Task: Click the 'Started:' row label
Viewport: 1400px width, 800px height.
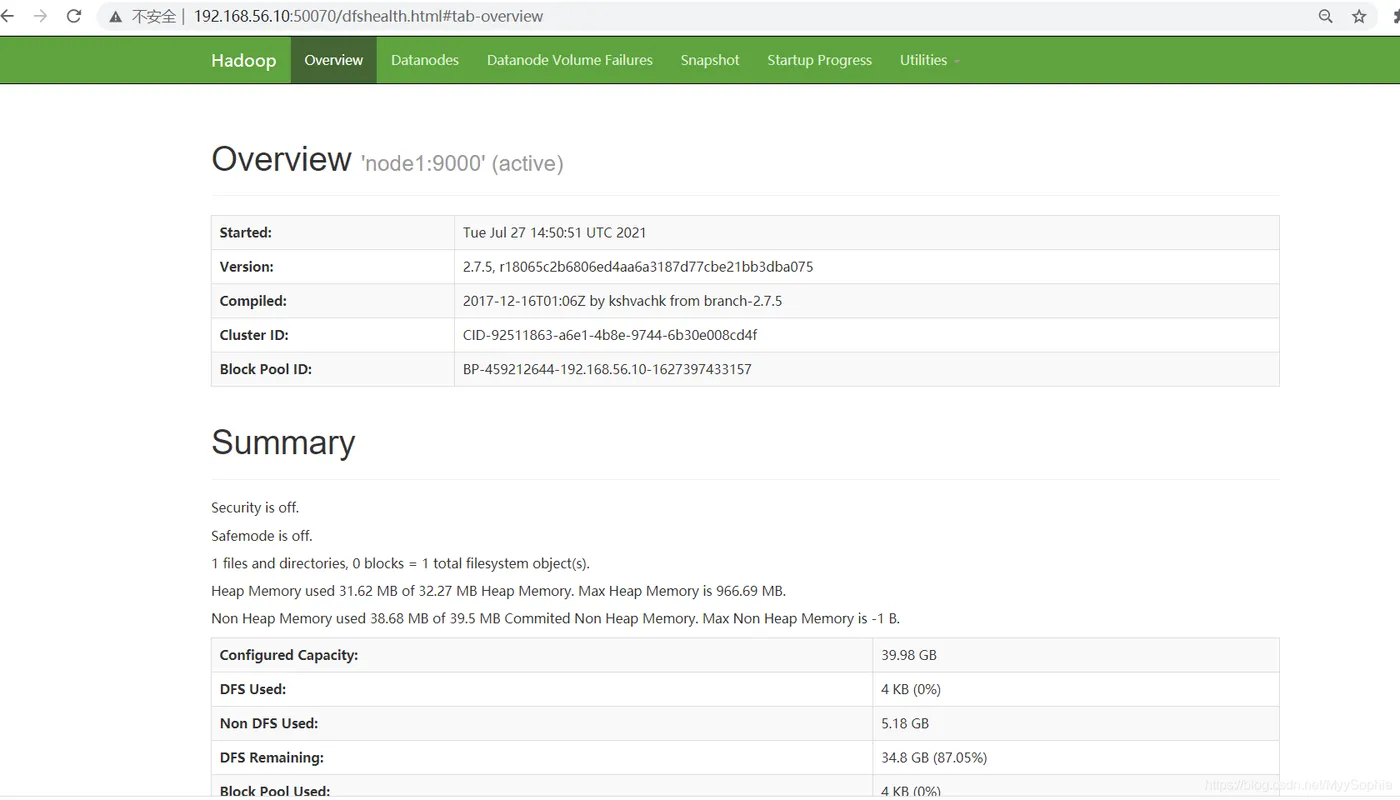Action: (246, 232)
